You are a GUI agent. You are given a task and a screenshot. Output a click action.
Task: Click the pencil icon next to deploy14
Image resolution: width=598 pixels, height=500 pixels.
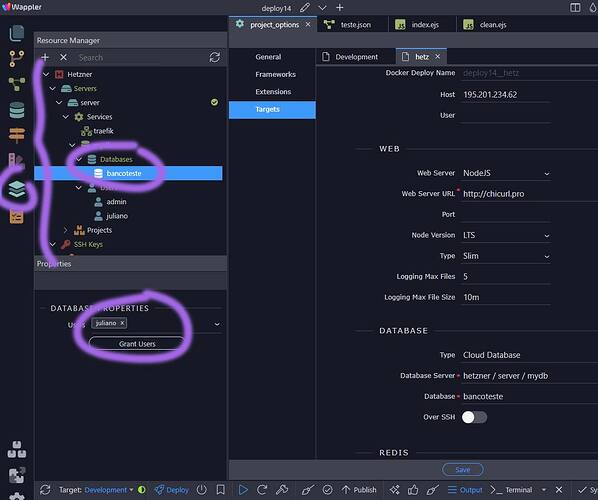pos(305,8)
